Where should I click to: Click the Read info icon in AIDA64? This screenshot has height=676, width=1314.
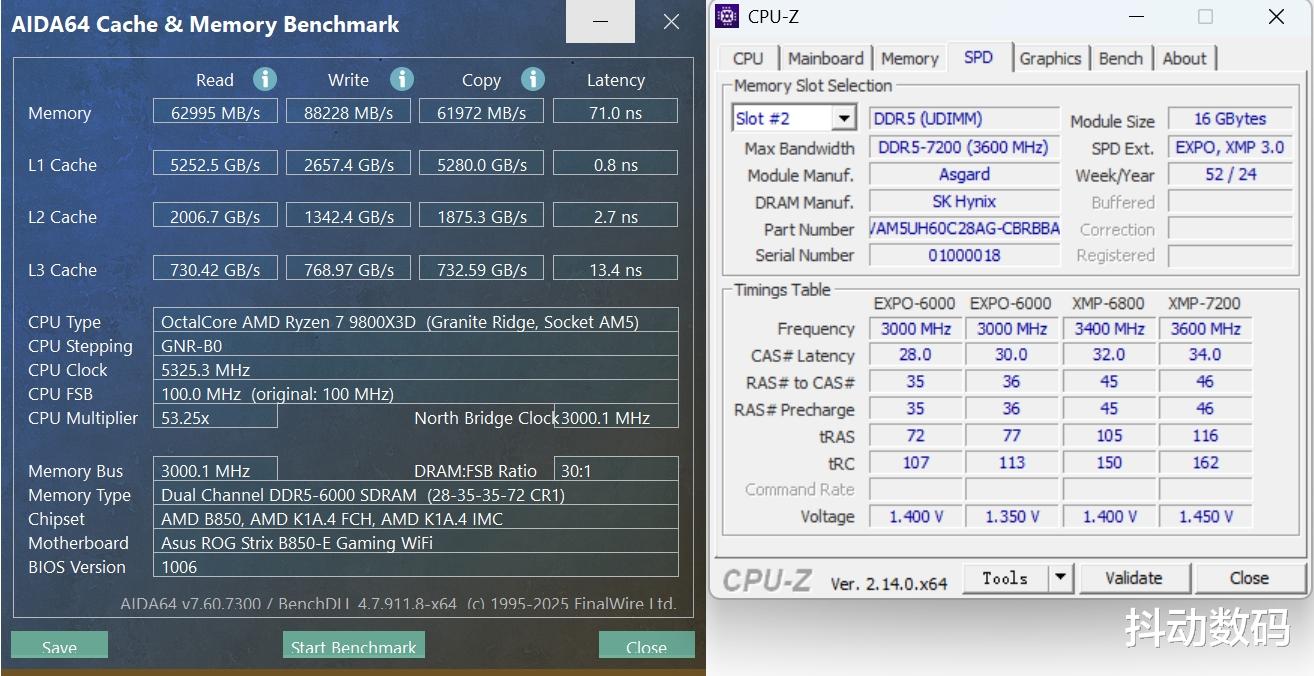coord(265,79)
